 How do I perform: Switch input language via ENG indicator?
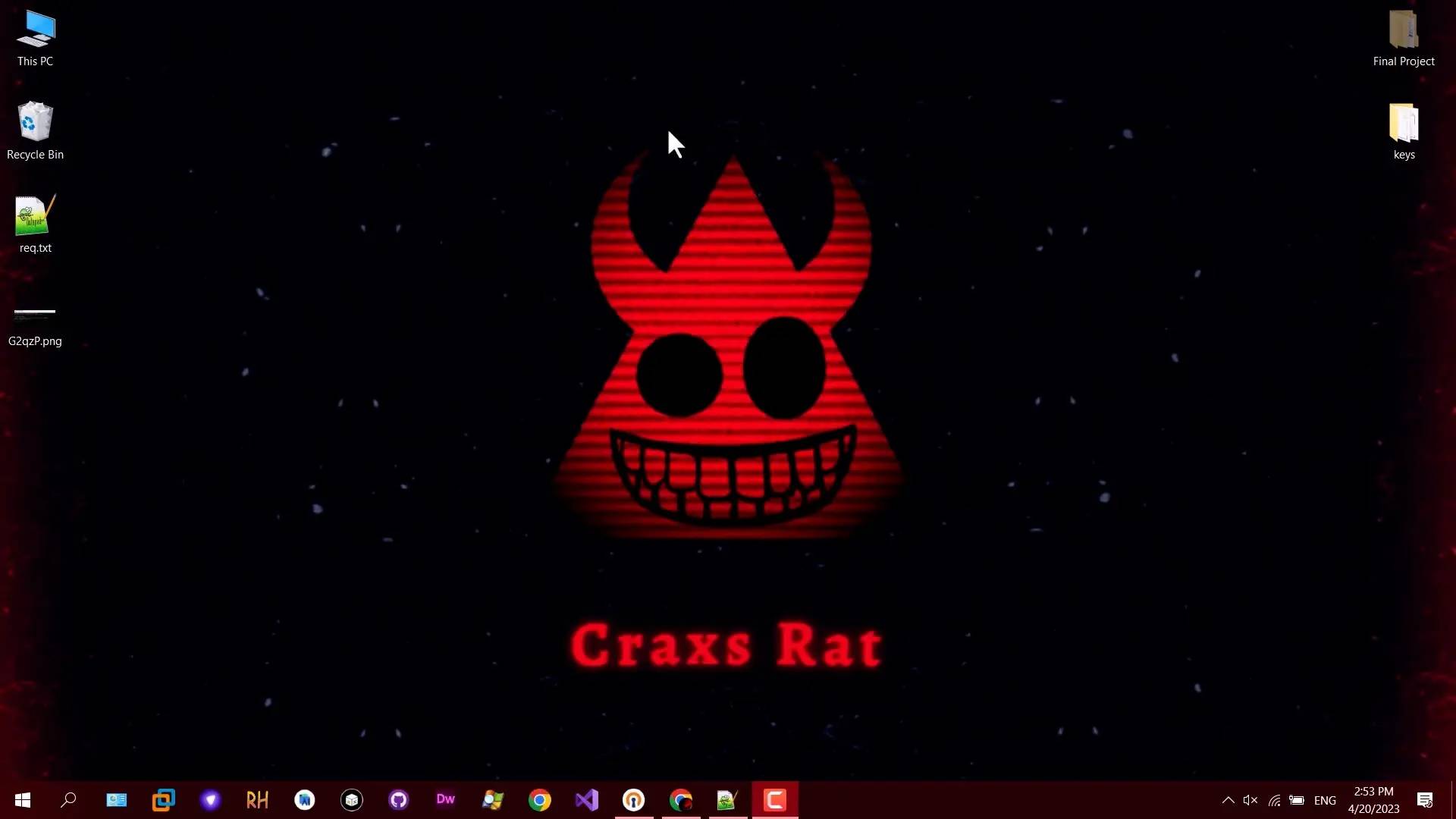1326,800
